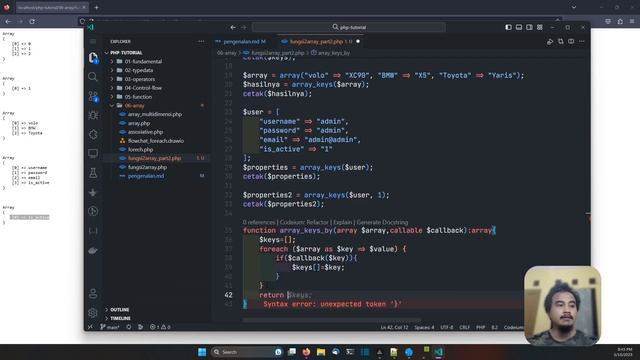The width and height of the screenshot is (640, 360).
Task: Open File Explorer from the taskbar
Action: click(321, 352)
